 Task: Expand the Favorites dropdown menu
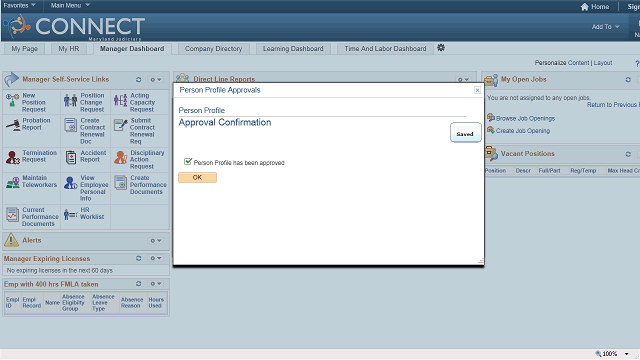pos(19,5)
